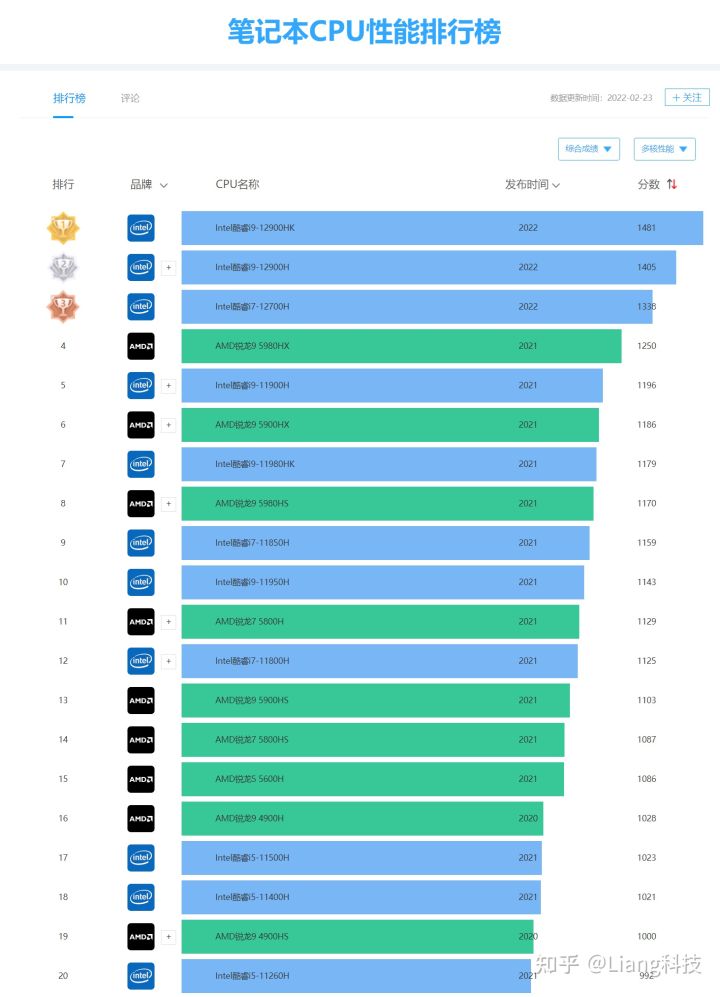This screenshot has height=997, width=720.
Task: Click AMD logo beside 锐龙9 4900H
Action: 141,818
